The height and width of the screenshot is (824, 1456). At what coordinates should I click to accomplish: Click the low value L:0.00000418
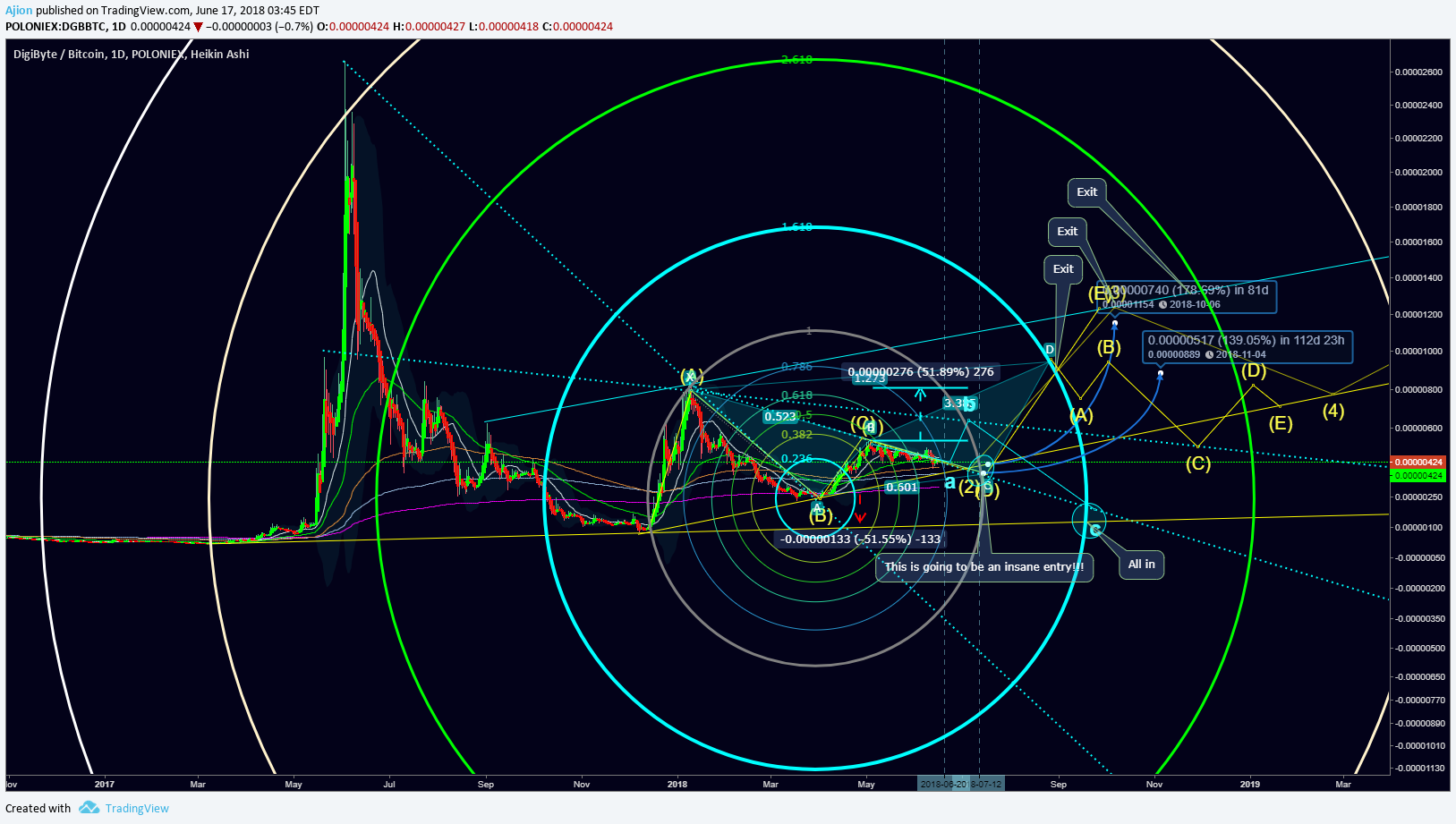[504, 27]
